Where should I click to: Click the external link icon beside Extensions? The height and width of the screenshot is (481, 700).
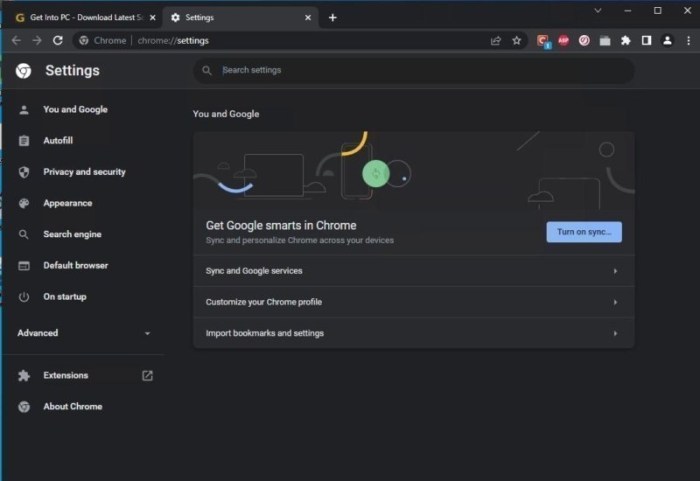click(x=147, y=376)
